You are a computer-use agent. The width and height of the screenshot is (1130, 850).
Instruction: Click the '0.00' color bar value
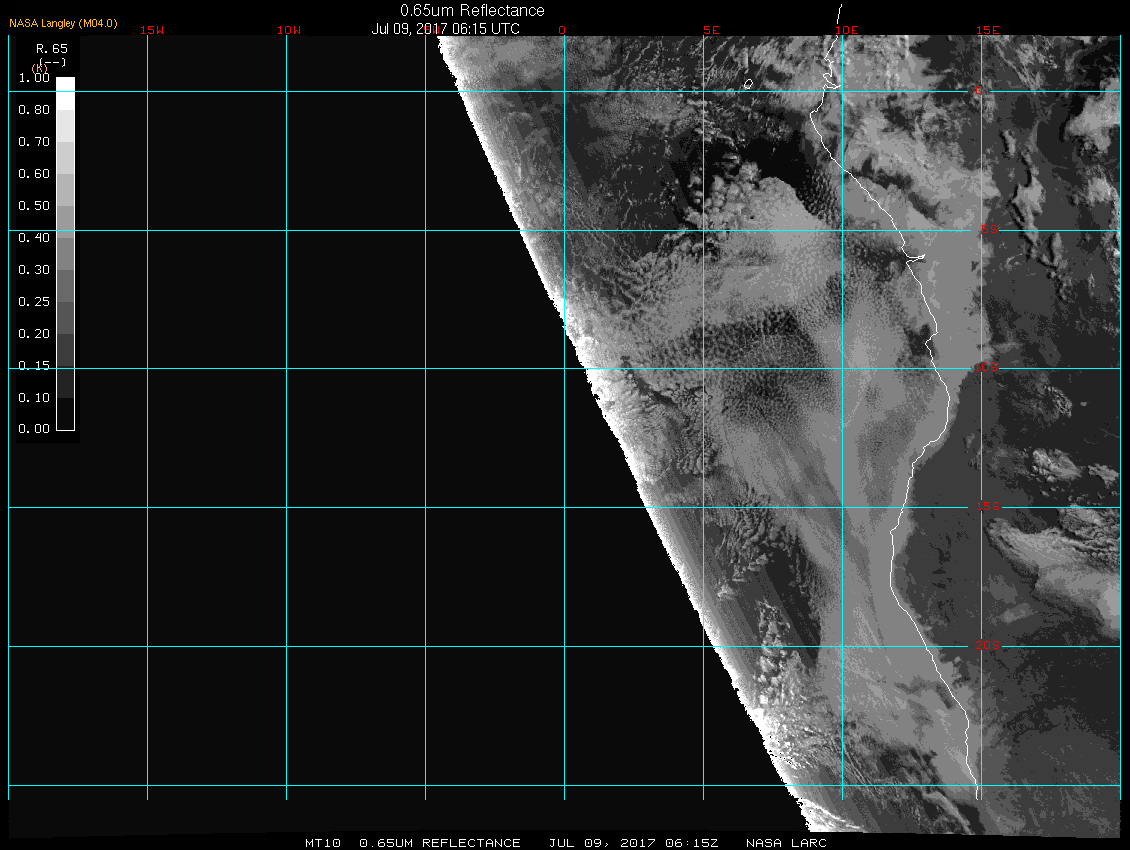click(x=34, y=429)
